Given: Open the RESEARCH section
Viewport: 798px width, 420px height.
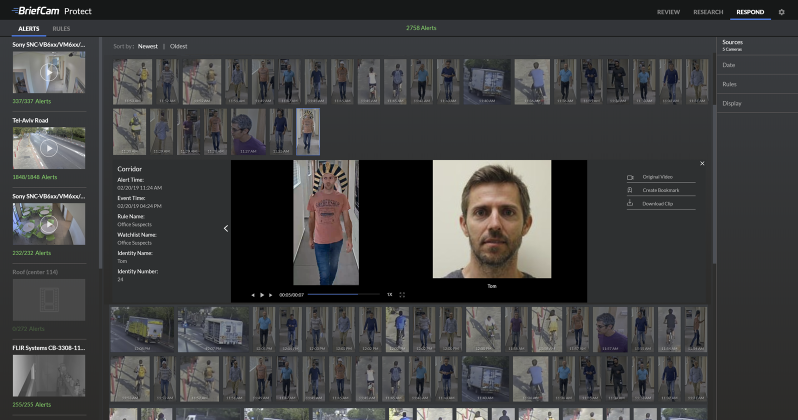Looking at the screenshot, I should [708, 12].
